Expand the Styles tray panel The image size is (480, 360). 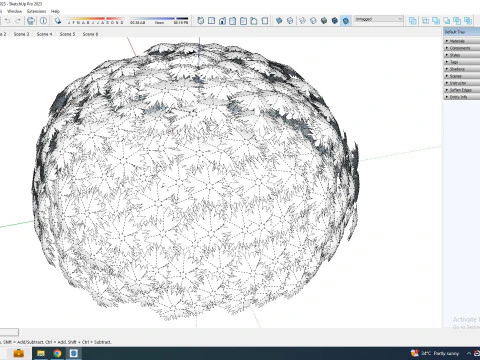click(x=462, y=55)
